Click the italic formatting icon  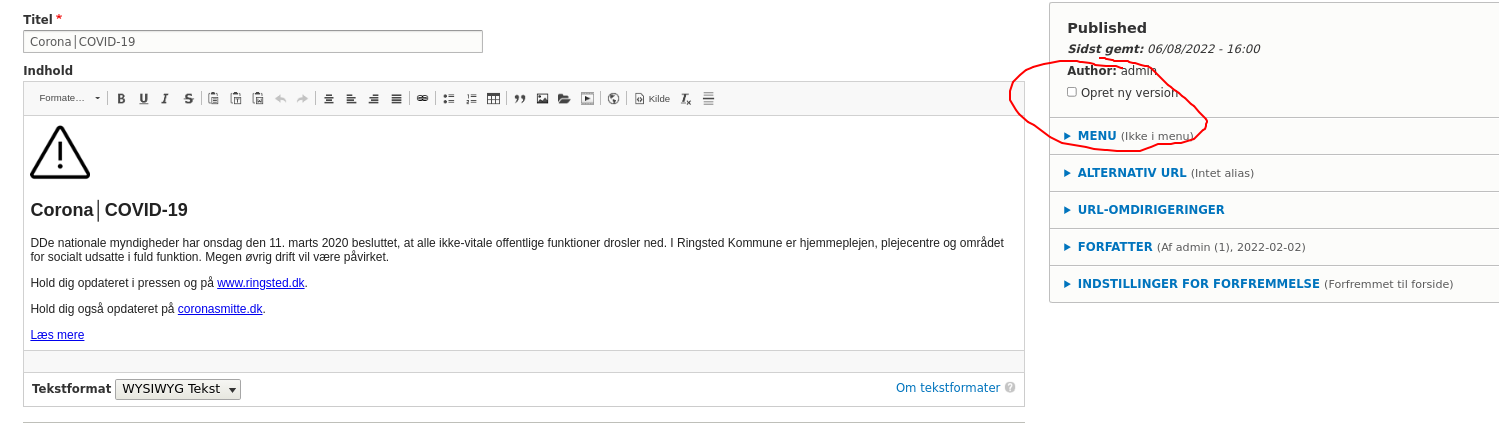165,99
